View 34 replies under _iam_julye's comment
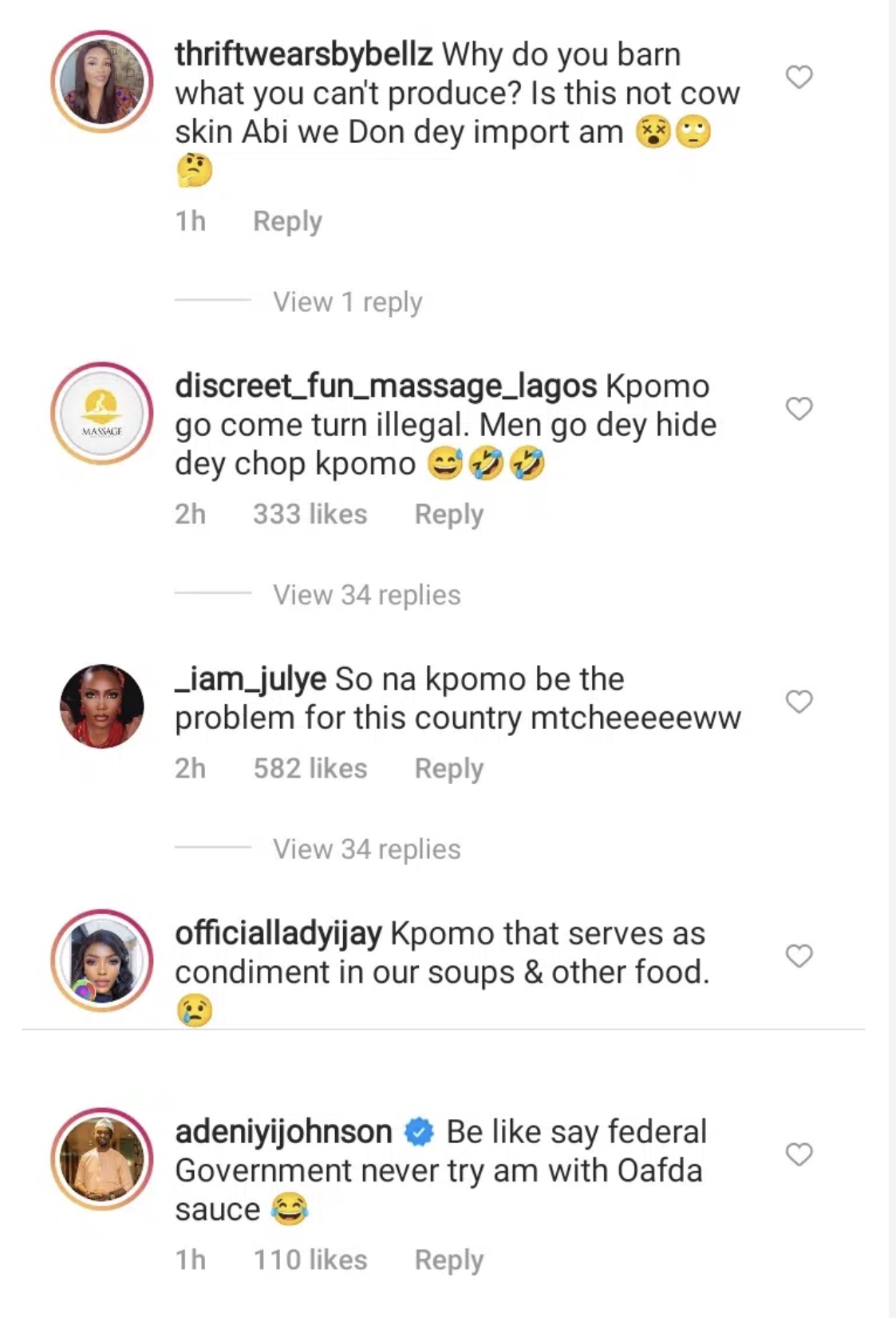This screenshot has width=896, height=1318. [365, 848]
